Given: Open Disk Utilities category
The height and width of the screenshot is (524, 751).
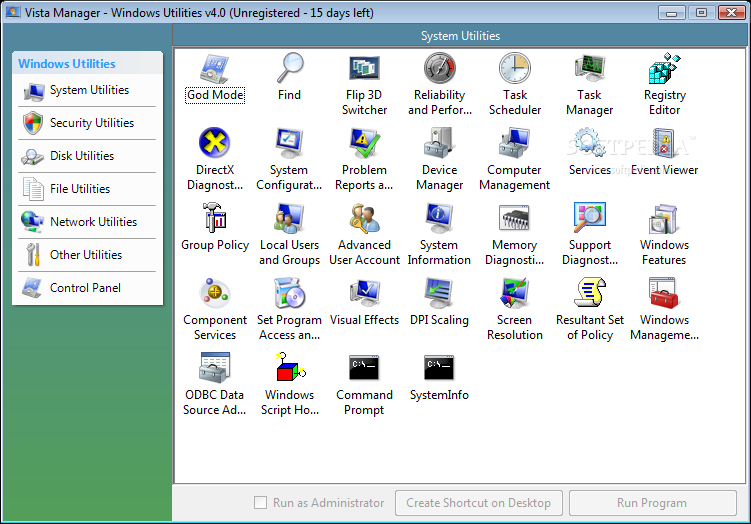Looking at the screenshot, I should pos(87,156).
